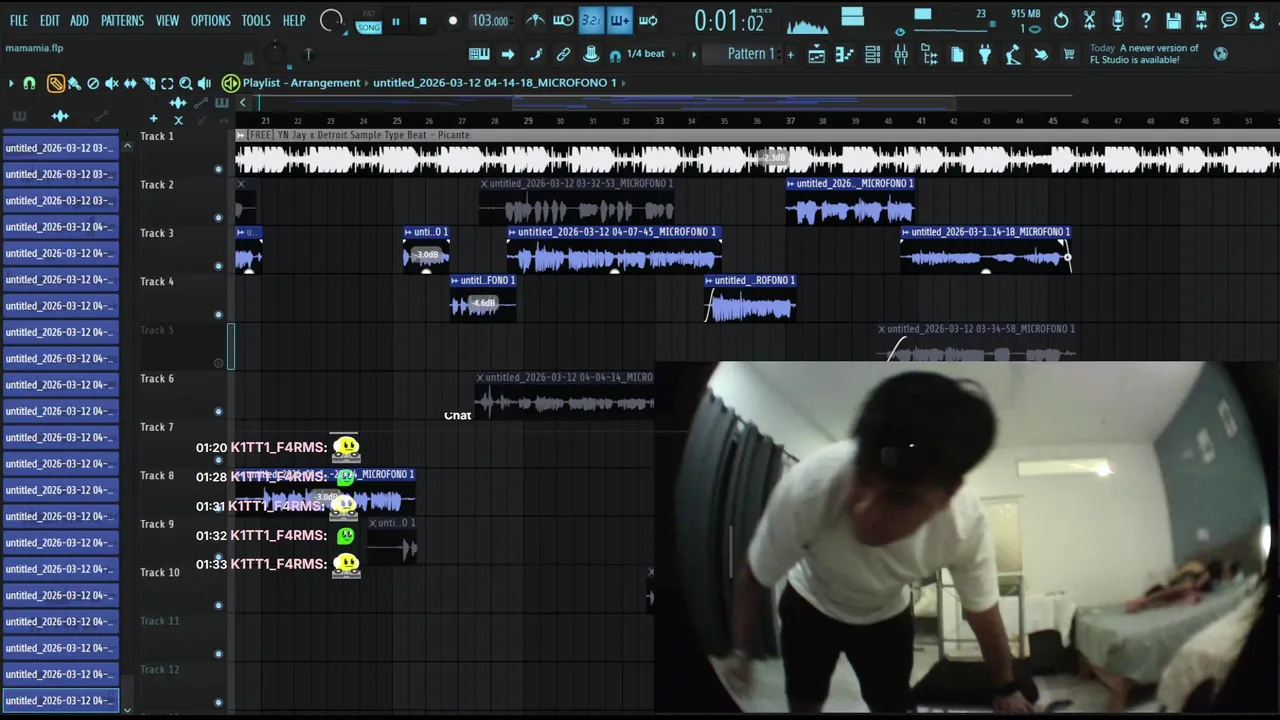Open the OPTIONS menu
This screenshot has width=1280, height=720.
pos(210,20)
